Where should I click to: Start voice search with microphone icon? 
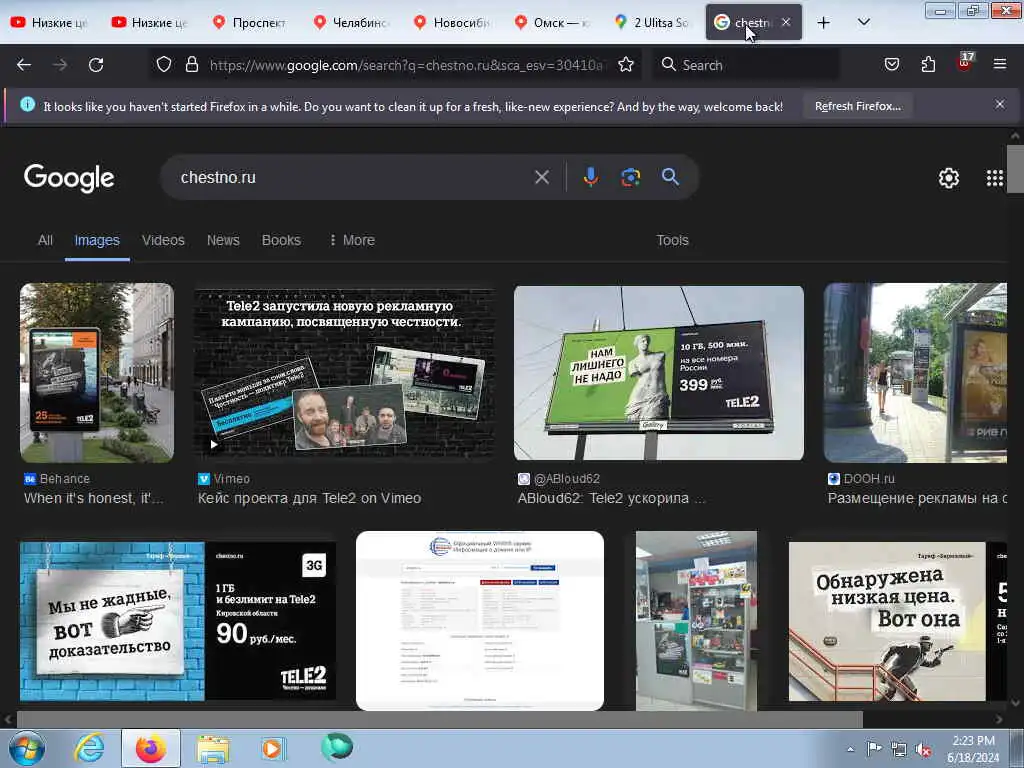pyautogui.click(x=590, y=177)
